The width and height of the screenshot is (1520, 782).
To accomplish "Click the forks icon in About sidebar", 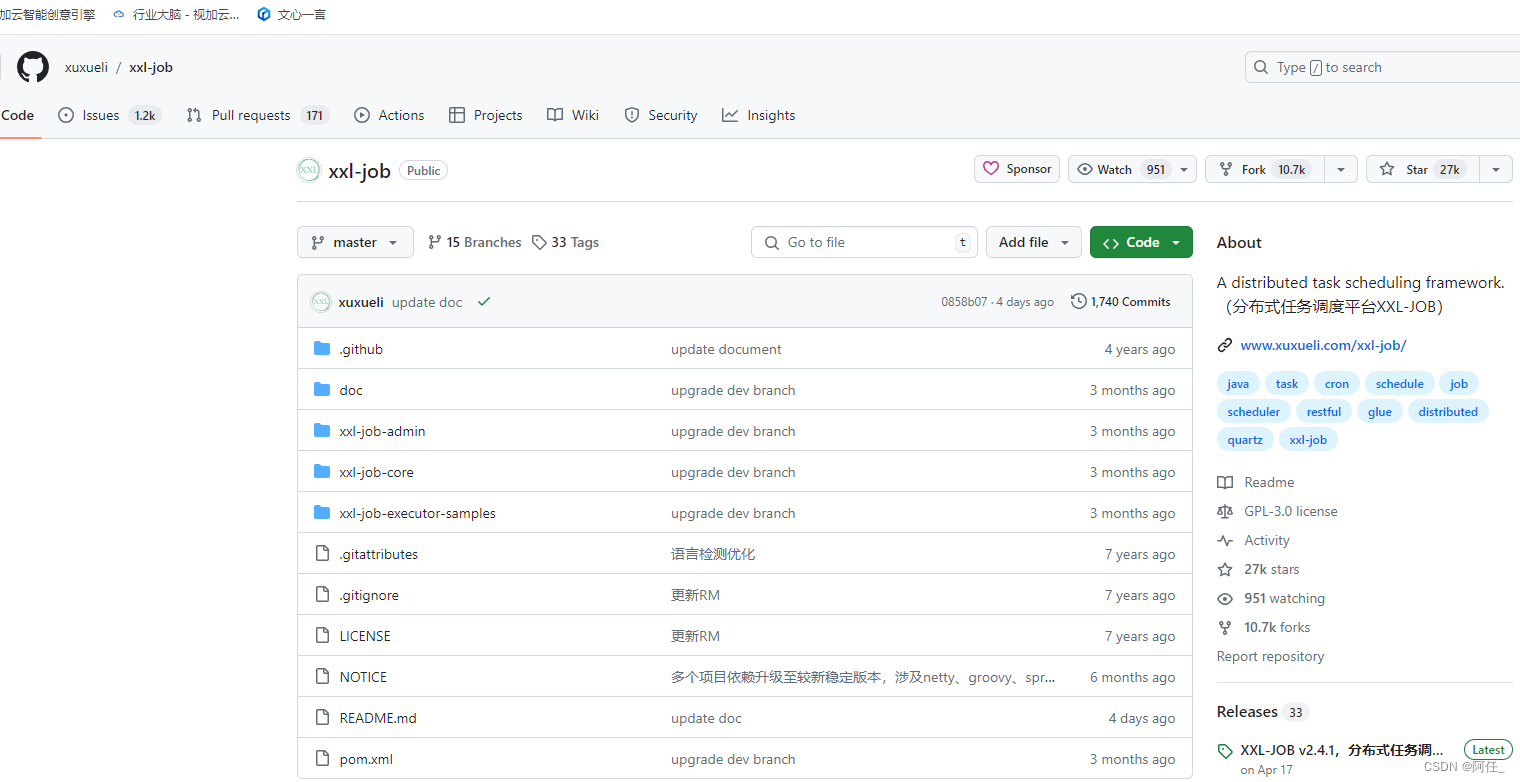I will pos(1225,627).
